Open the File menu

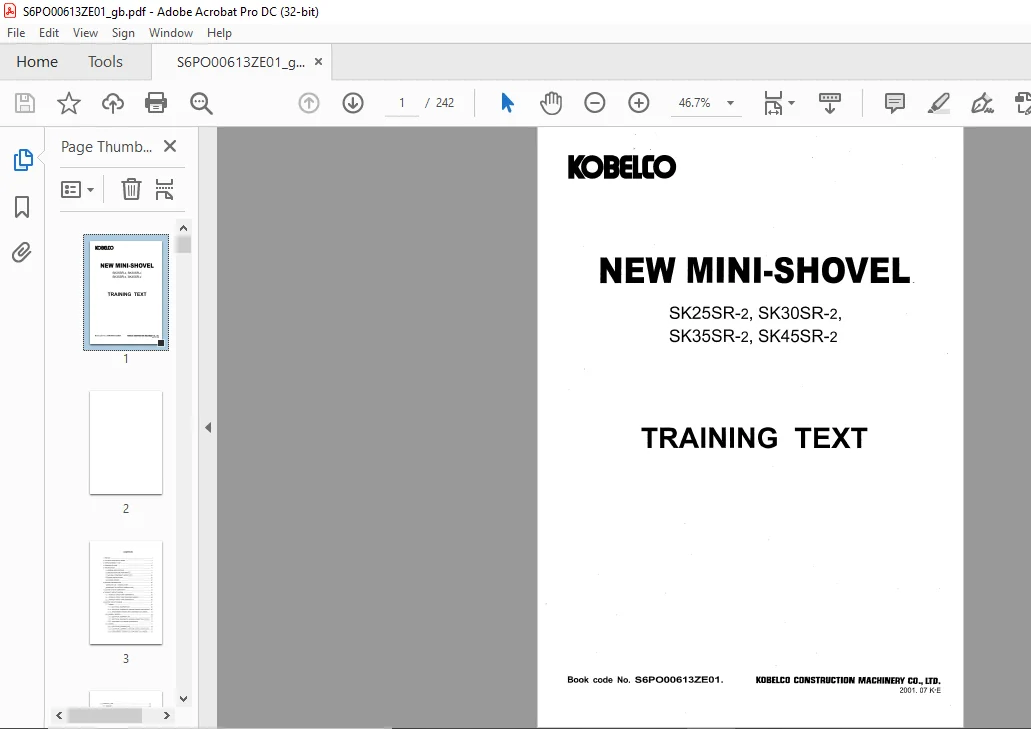click(x=16, y=33)
